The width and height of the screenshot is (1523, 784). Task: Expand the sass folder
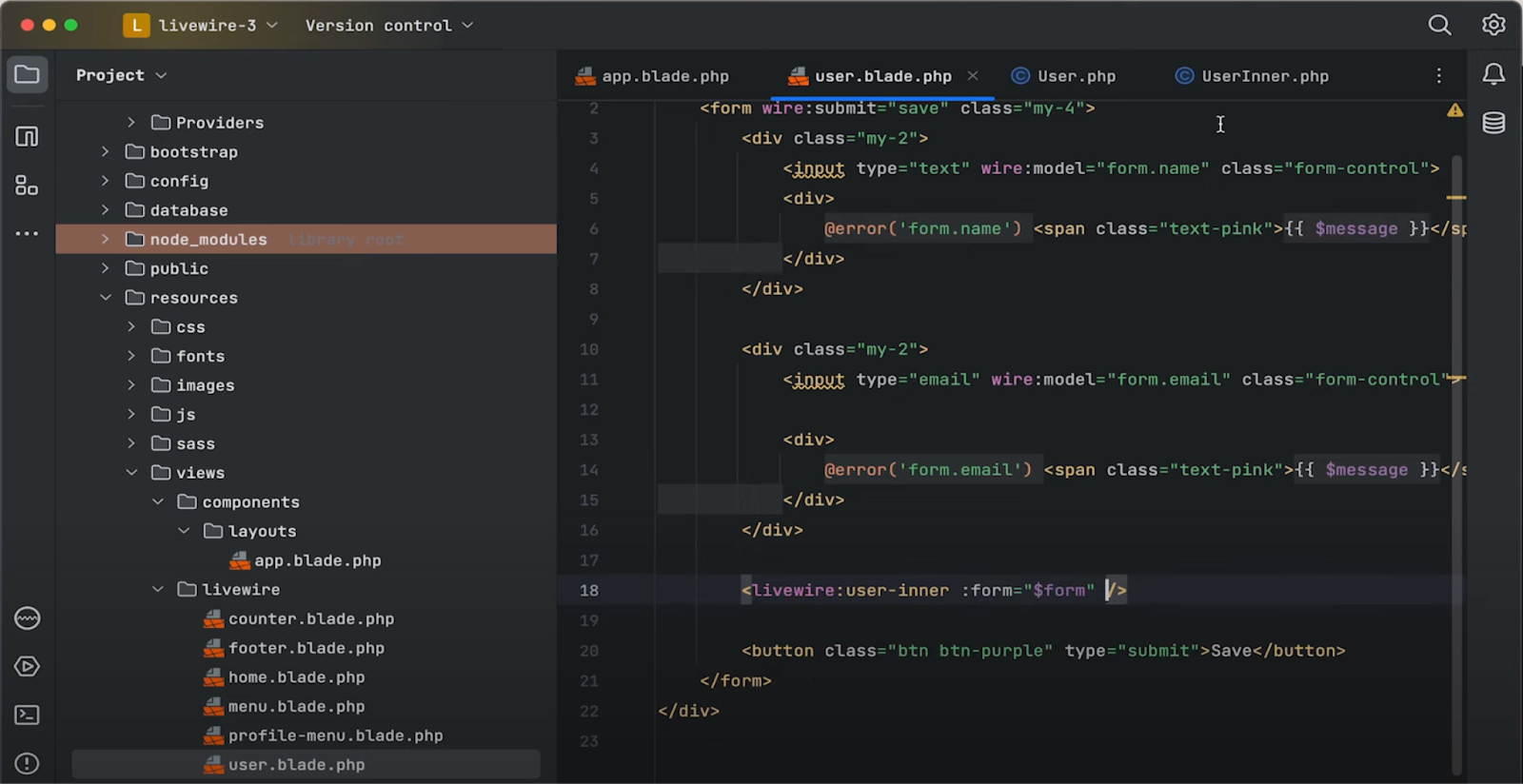click(x=131, y=443)
